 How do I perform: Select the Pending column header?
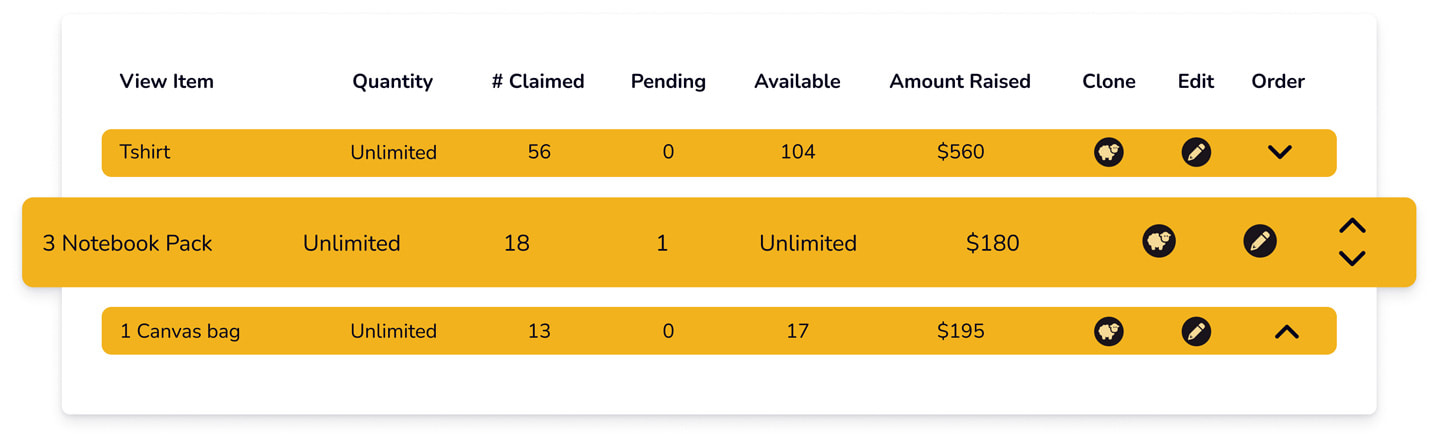tap(668, 82)
